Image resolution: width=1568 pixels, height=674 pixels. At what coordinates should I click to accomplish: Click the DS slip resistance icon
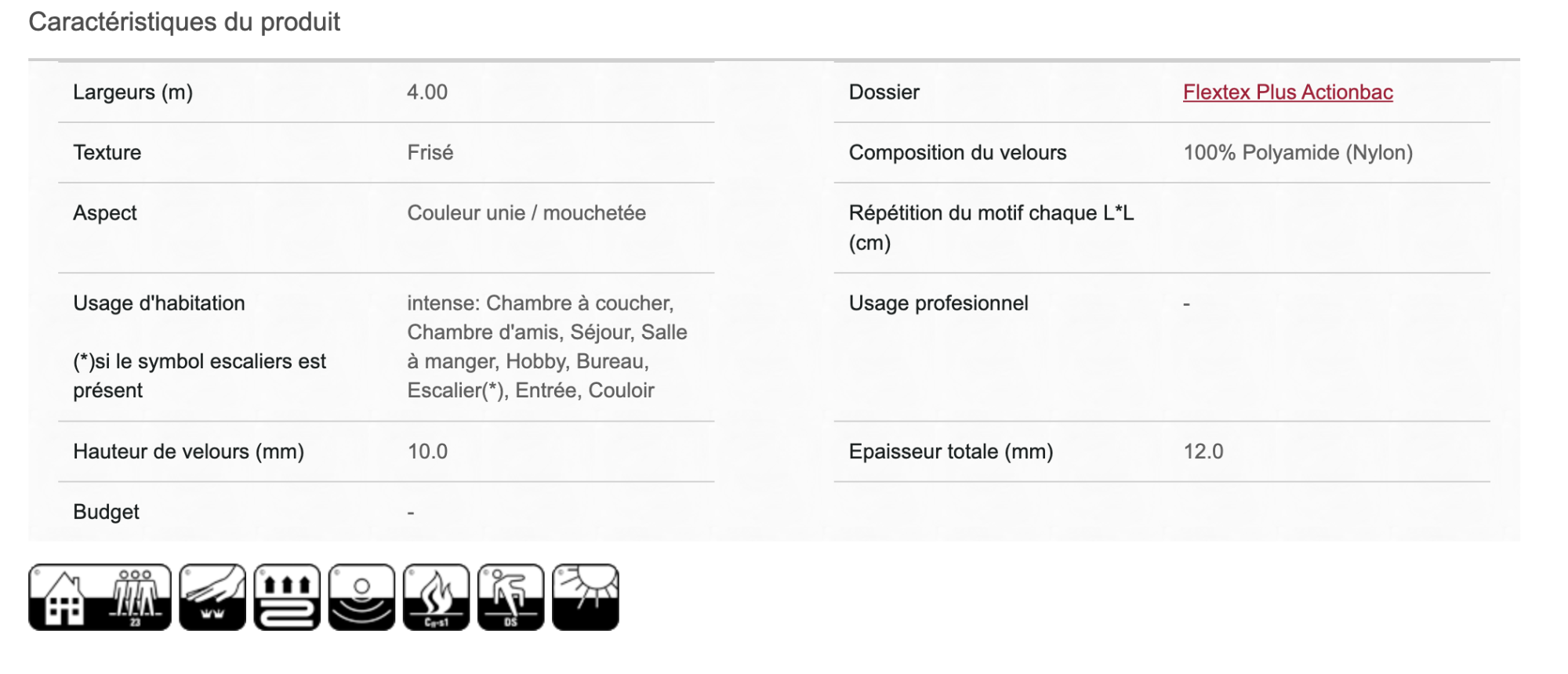[x=510, y=597]
